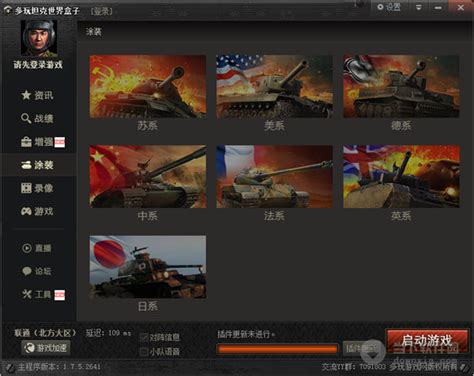The image size is (474, 376).
Task: Select the 英系 British tank thumbnail
Action: coord(401,176)
